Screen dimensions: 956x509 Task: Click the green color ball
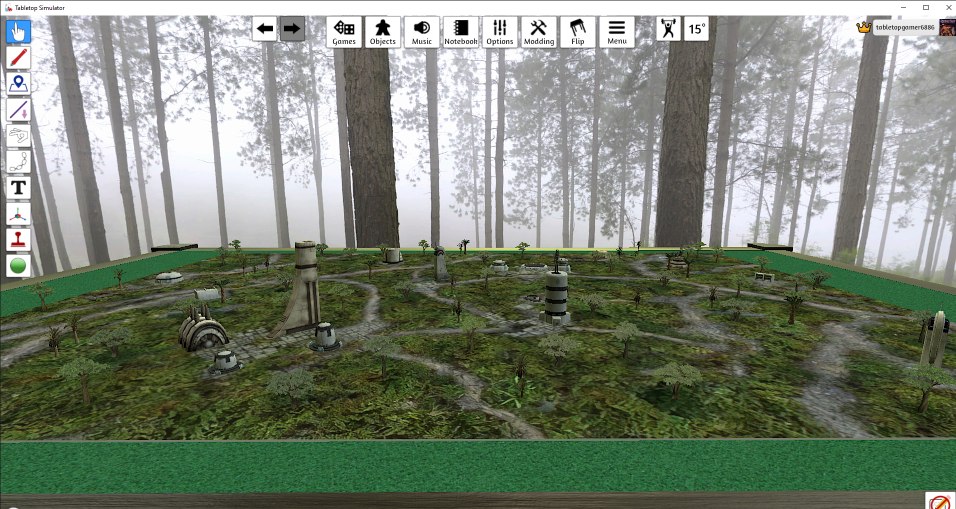18,266
